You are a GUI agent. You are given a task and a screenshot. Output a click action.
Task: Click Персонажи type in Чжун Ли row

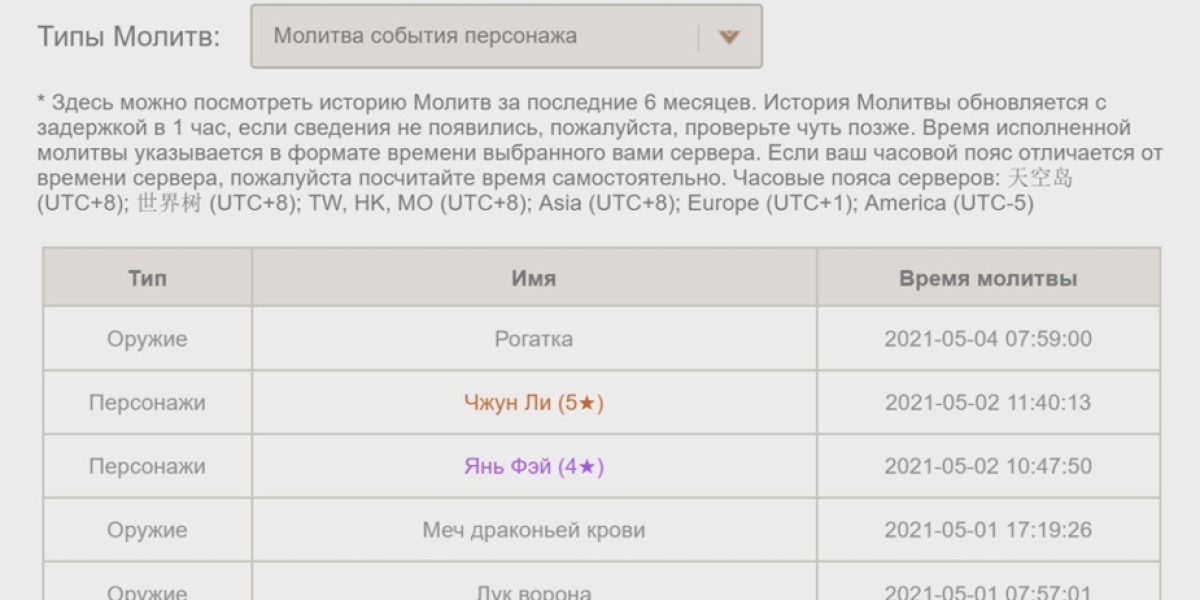(147, 403)
